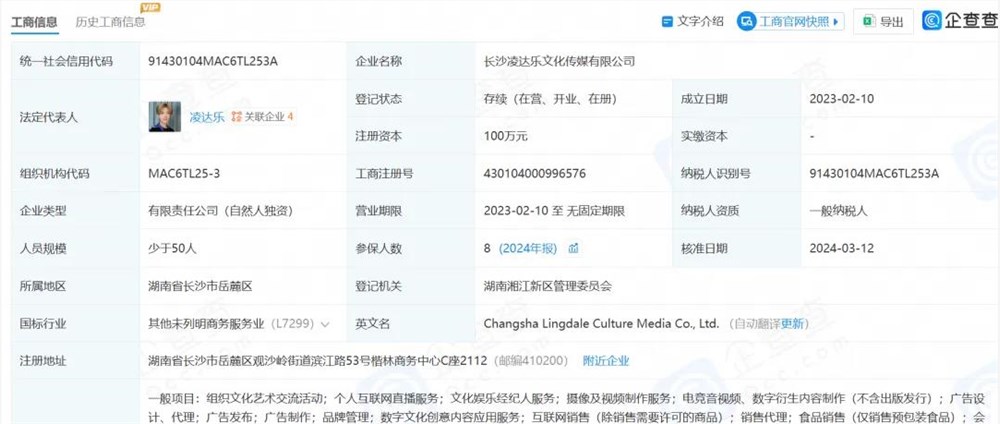Click 更新 to refresh the English name
1000x424 pixels.
[793, 324]
